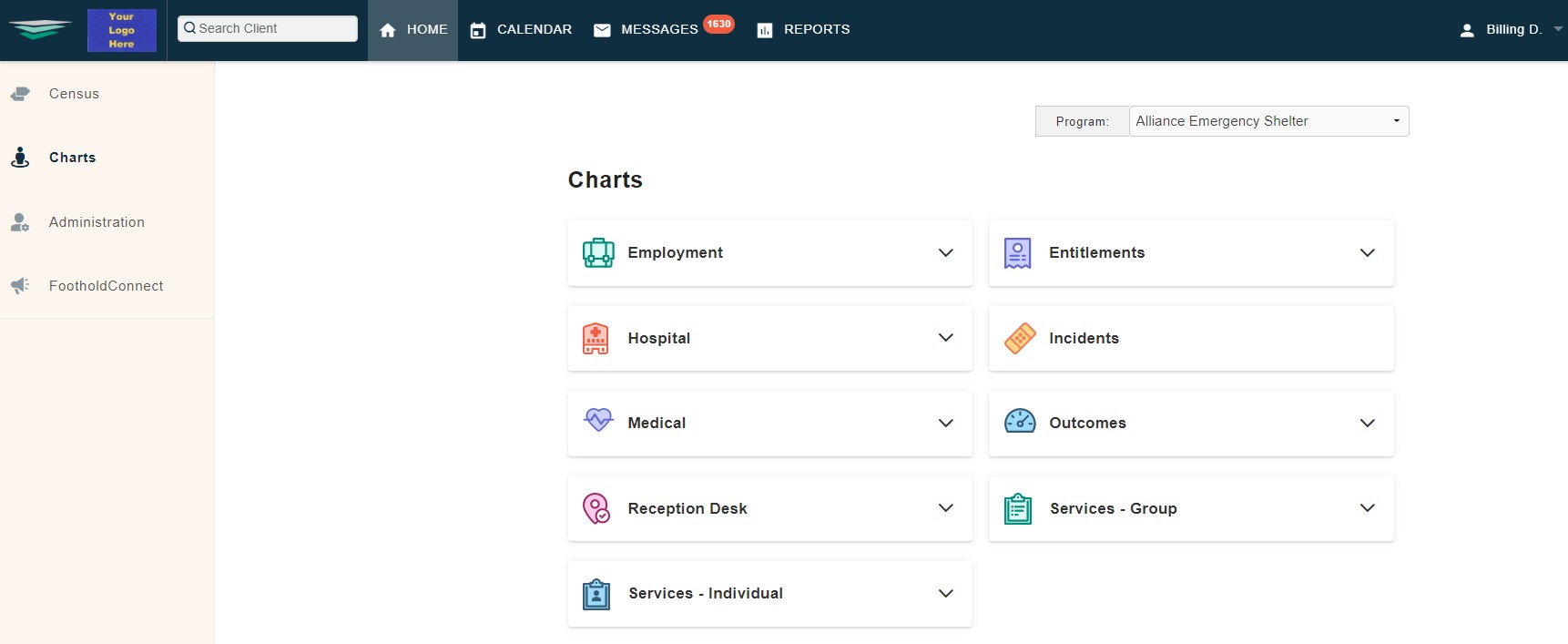Screen dimensions: 1568x644
Task: Click the Hospital building icon
Action: (x=596, y=339)
